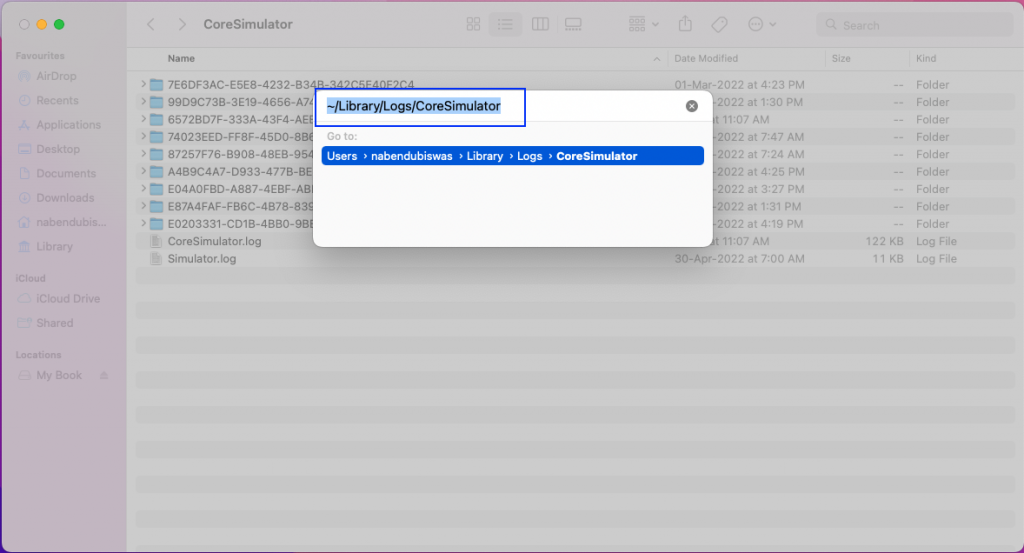This screenshot has height=553, width=1024.
Task: Expand the 6572BD7F folder
Action: [x=143, y=119]
